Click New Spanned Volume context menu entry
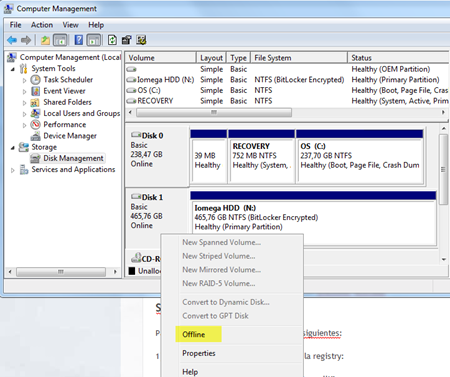Viewport: 450px width, 377px height. [x=221, y=242]
